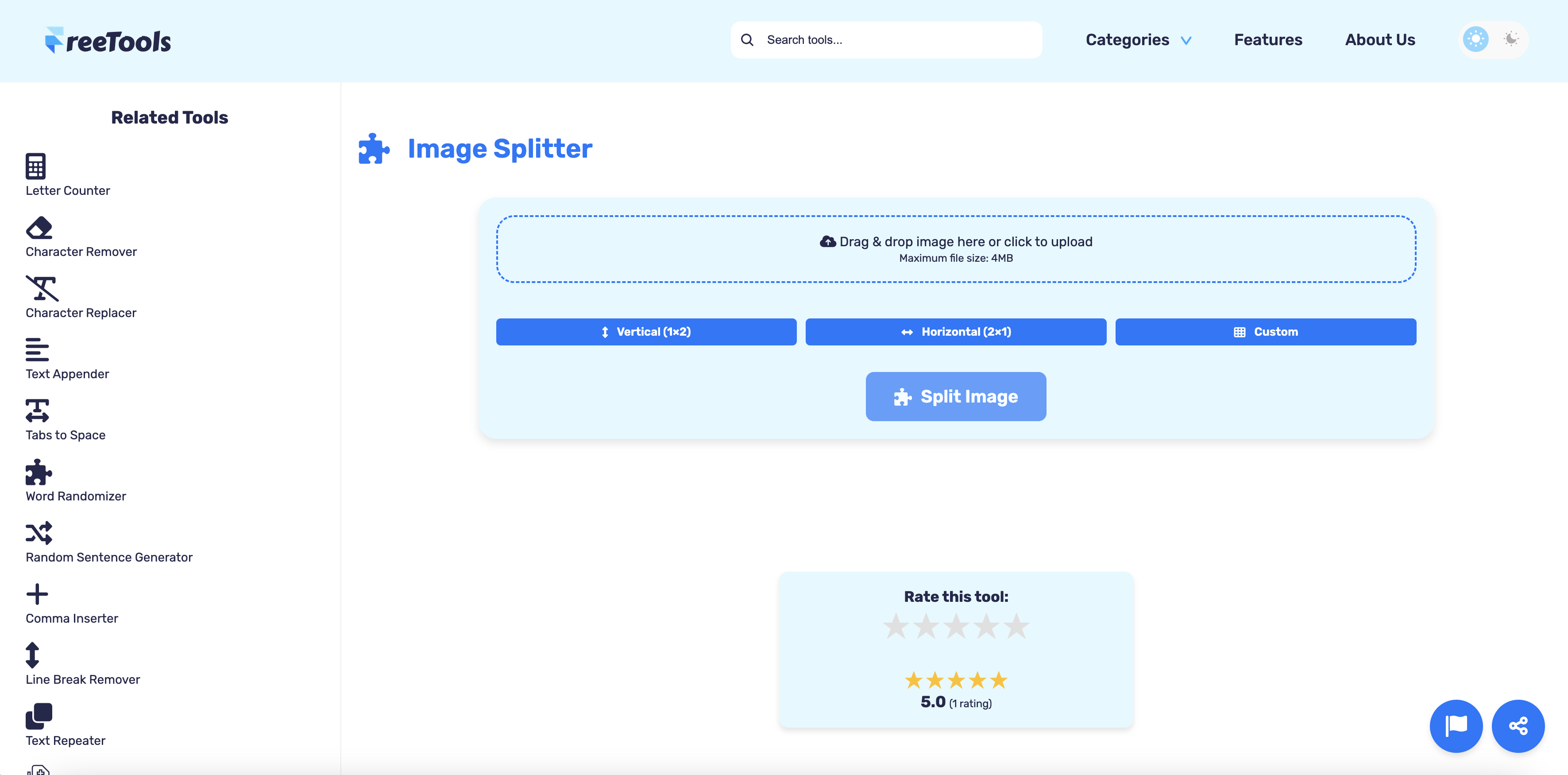Select the Tabs to Space icon
The height and width of the screenshot is (775, 1568).
point(37,411)
